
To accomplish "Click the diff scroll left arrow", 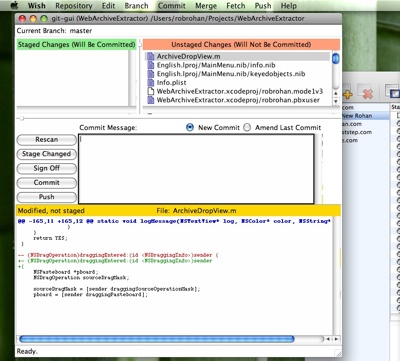I will click(x=328, y=339).
